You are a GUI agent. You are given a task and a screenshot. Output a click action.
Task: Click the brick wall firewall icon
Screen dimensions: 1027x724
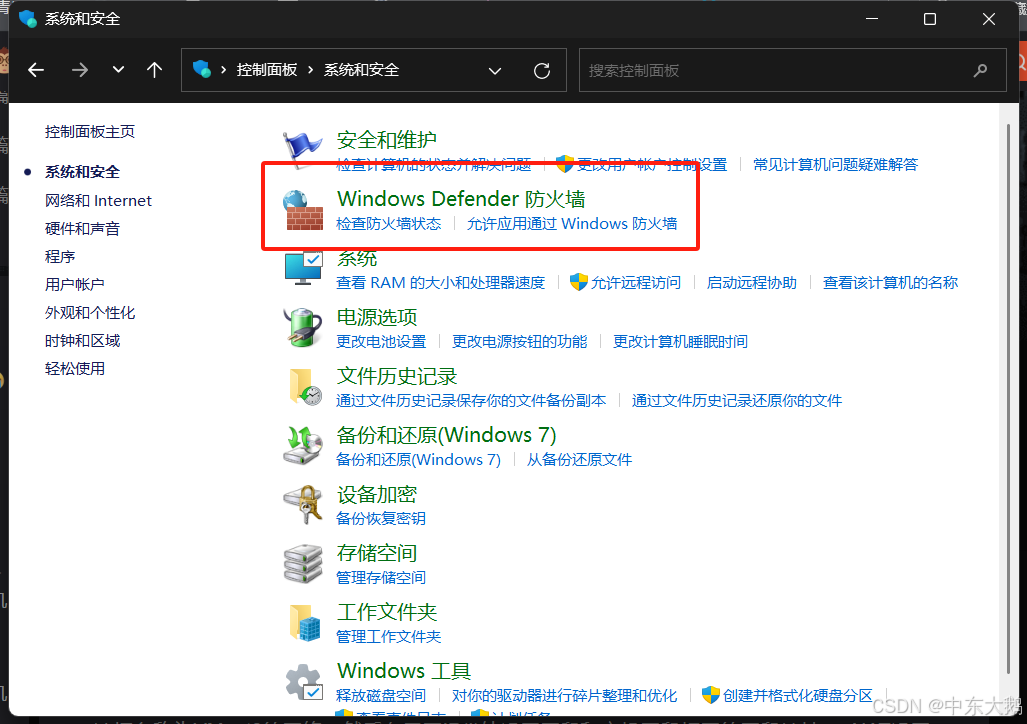pos(303,210)
